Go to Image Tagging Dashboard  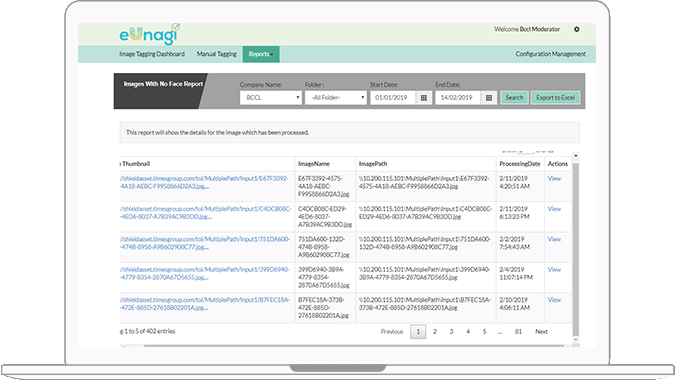(152, 54)
